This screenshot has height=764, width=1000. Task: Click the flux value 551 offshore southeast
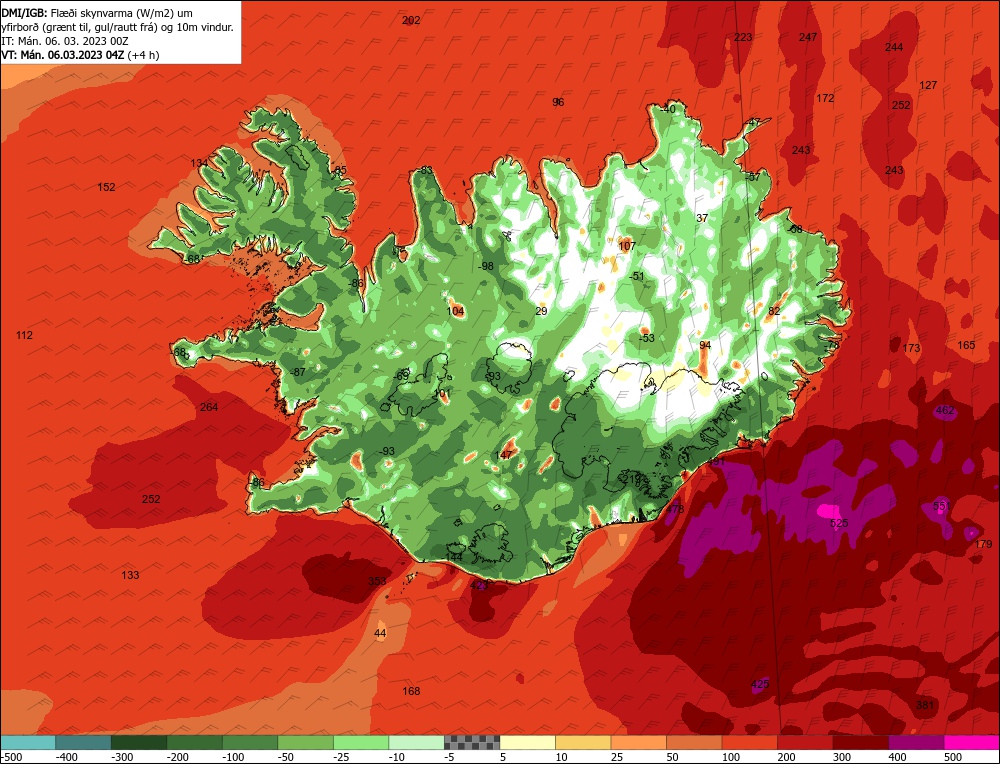tap(942, 506)
